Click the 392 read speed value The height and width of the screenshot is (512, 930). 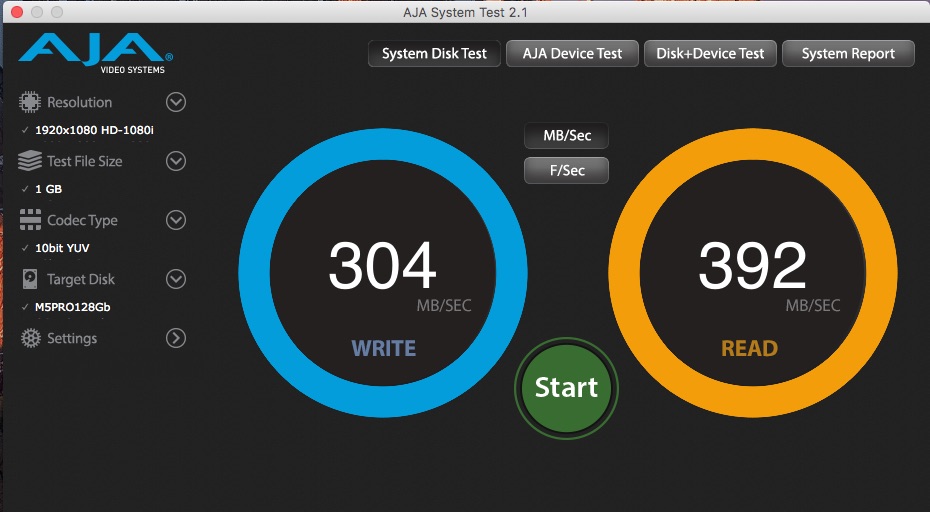pyautogui.click(x=753, y=265)
